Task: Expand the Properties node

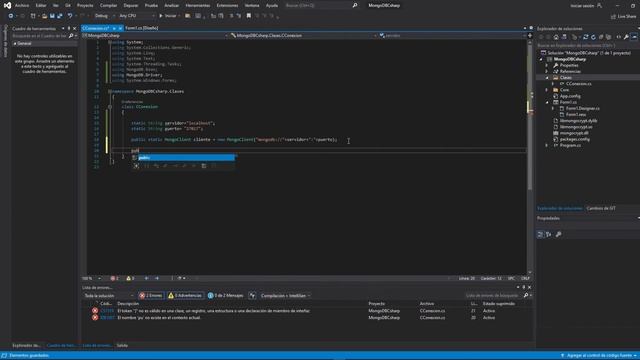Action: [x=547, y=65]
